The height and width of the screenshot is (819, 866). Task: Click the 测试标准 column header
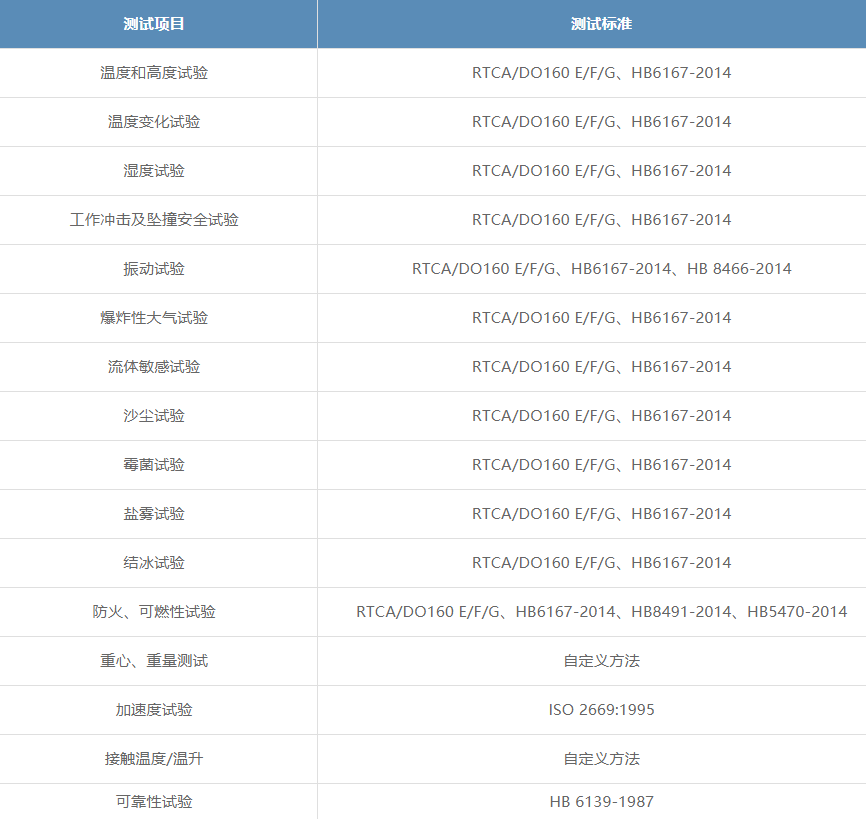point(601,24)
